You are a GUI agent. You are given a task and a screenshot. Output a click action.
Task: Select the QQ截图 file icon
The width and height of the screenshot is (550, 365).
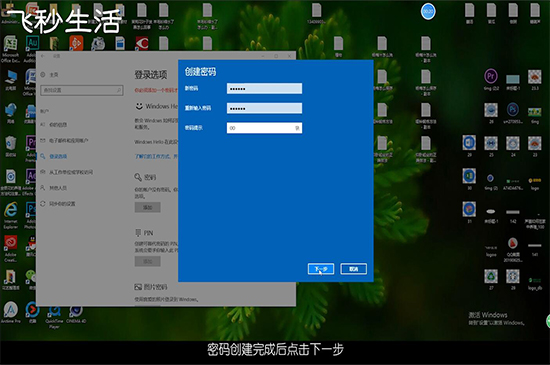513,250
